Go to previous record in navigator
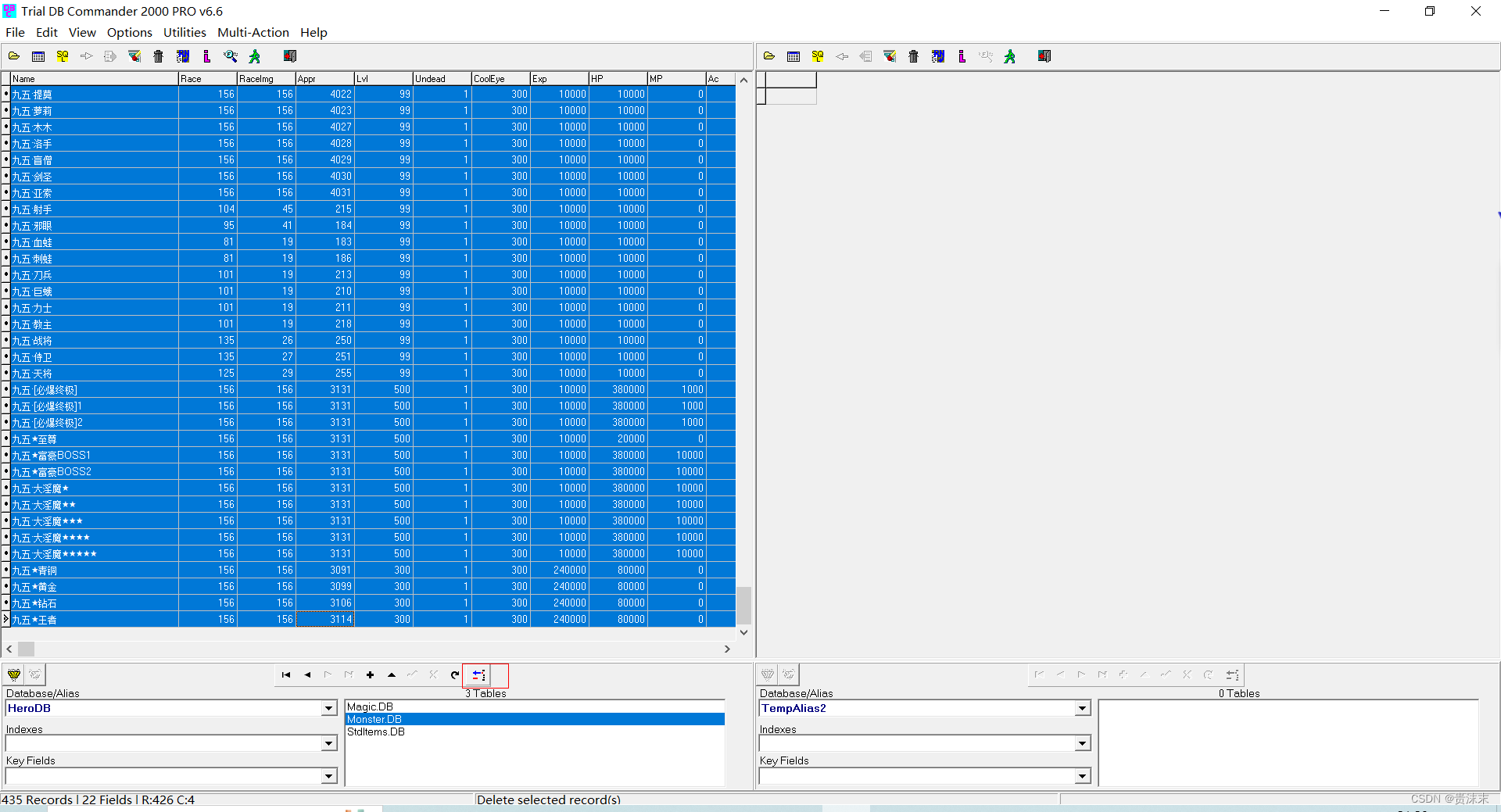 (307, 675)
